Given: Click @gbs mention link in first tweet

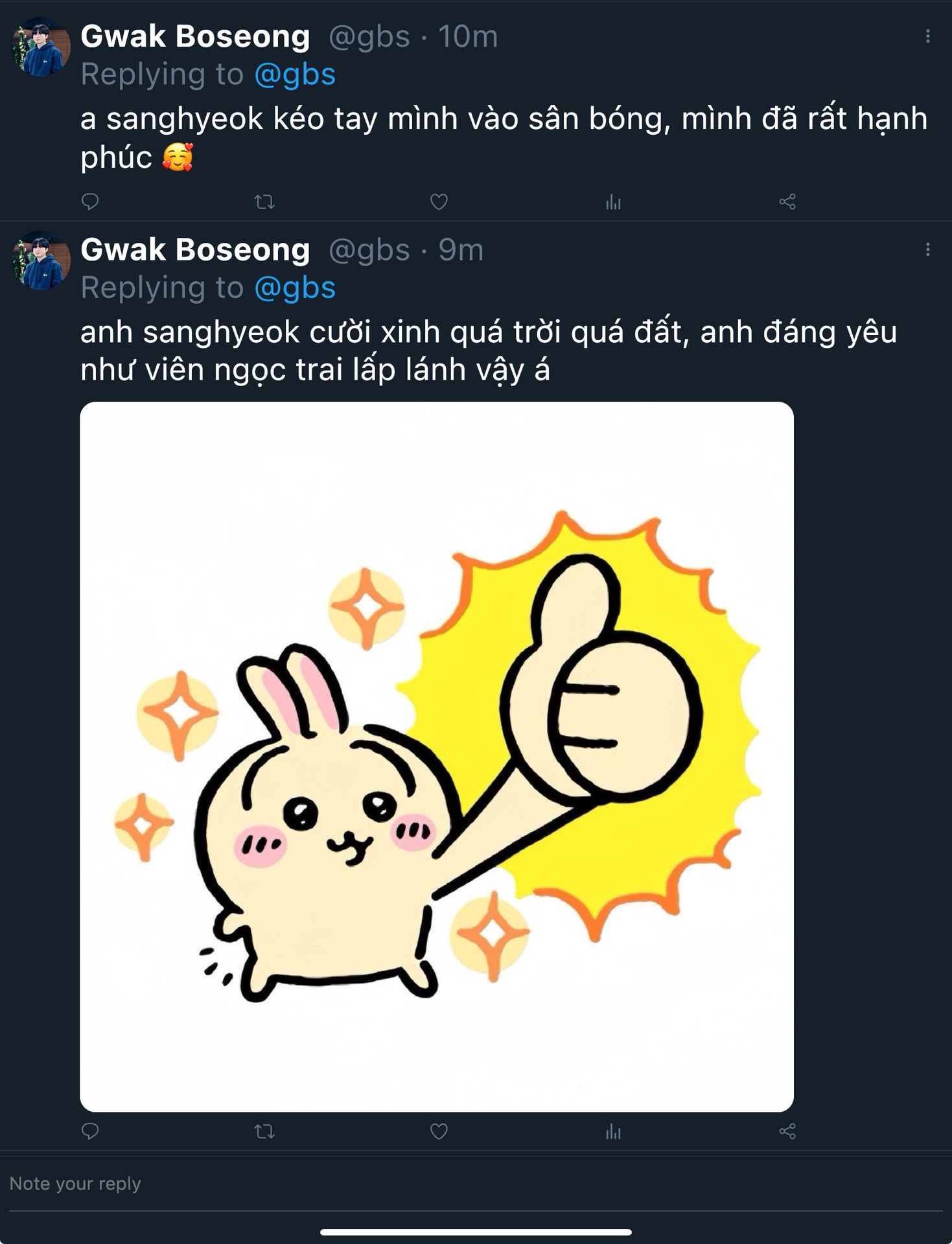Looking at the screenshot, I should coord(295,75).
